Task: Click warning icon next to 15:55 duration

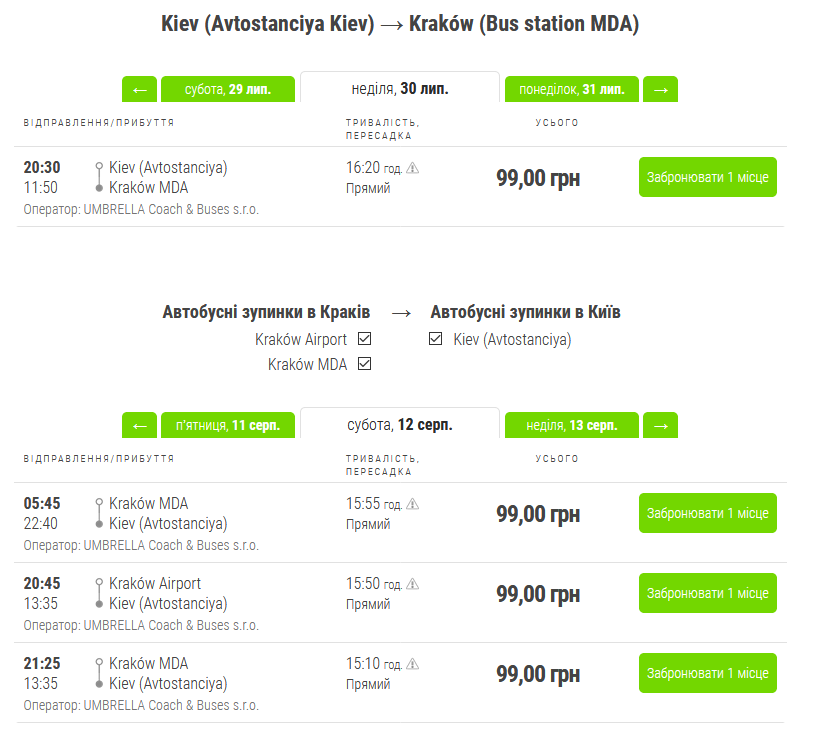Action: coord(413,504)
